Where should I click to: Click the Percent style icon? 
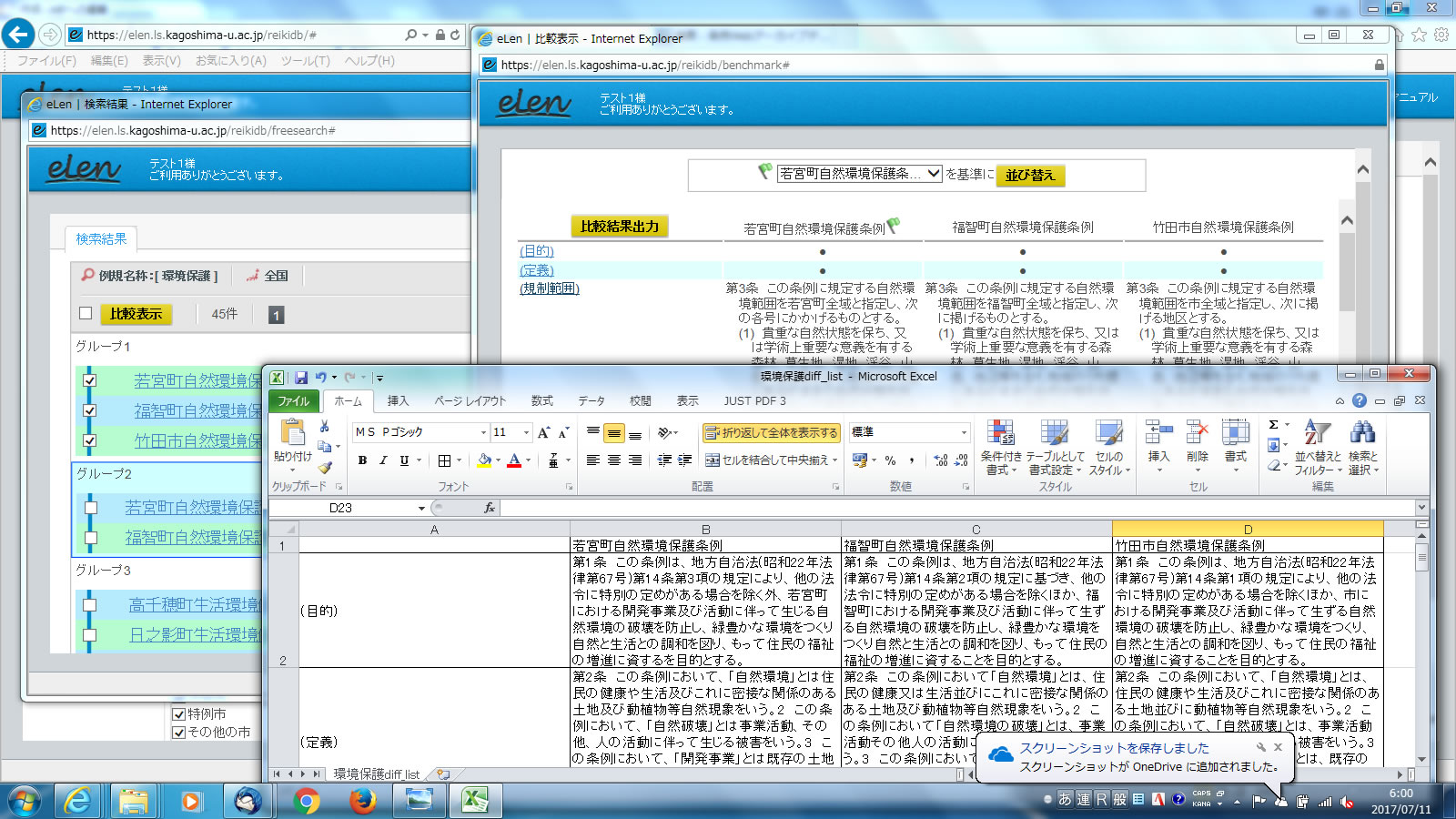pos(890,460)
